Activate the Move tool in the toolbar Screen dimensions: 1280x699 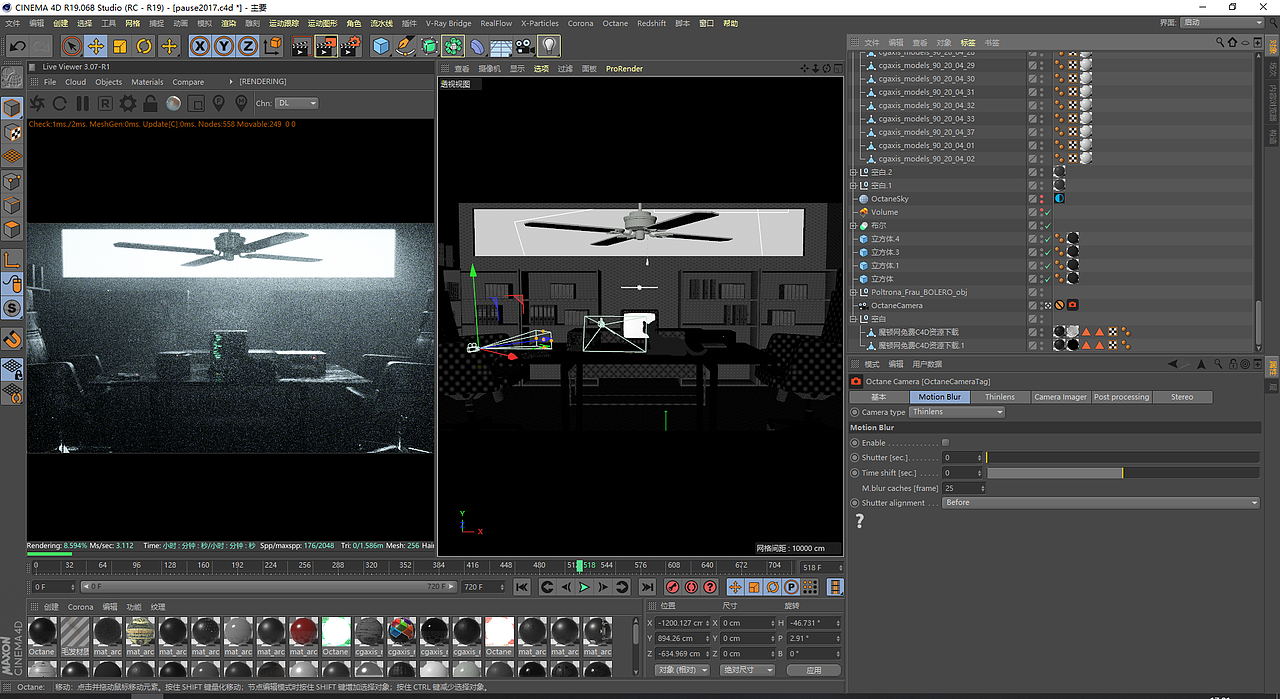coord(95,46)
